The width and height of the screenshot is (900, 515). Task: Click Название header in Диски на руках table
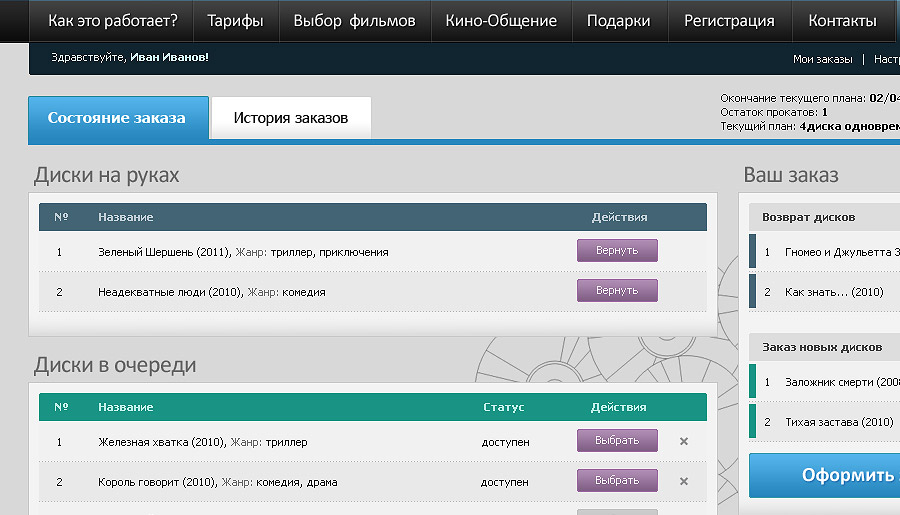[126, 217]
